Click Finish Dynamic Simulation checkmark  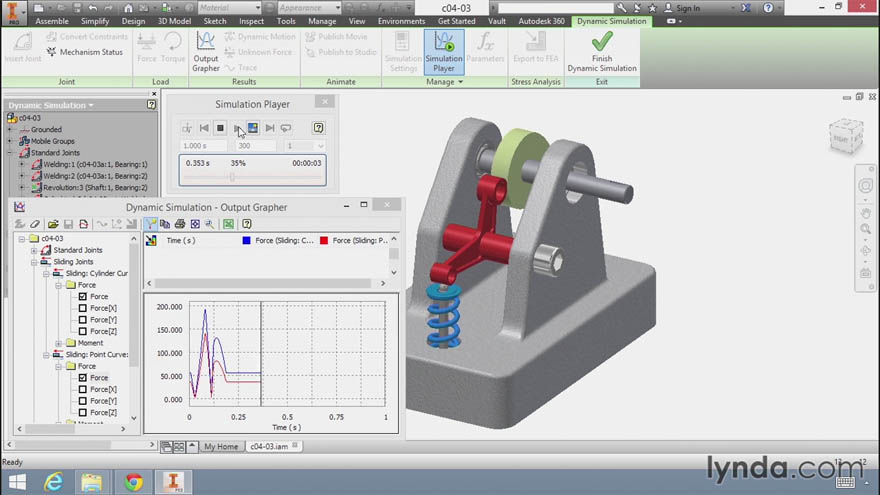coord(602,52)
